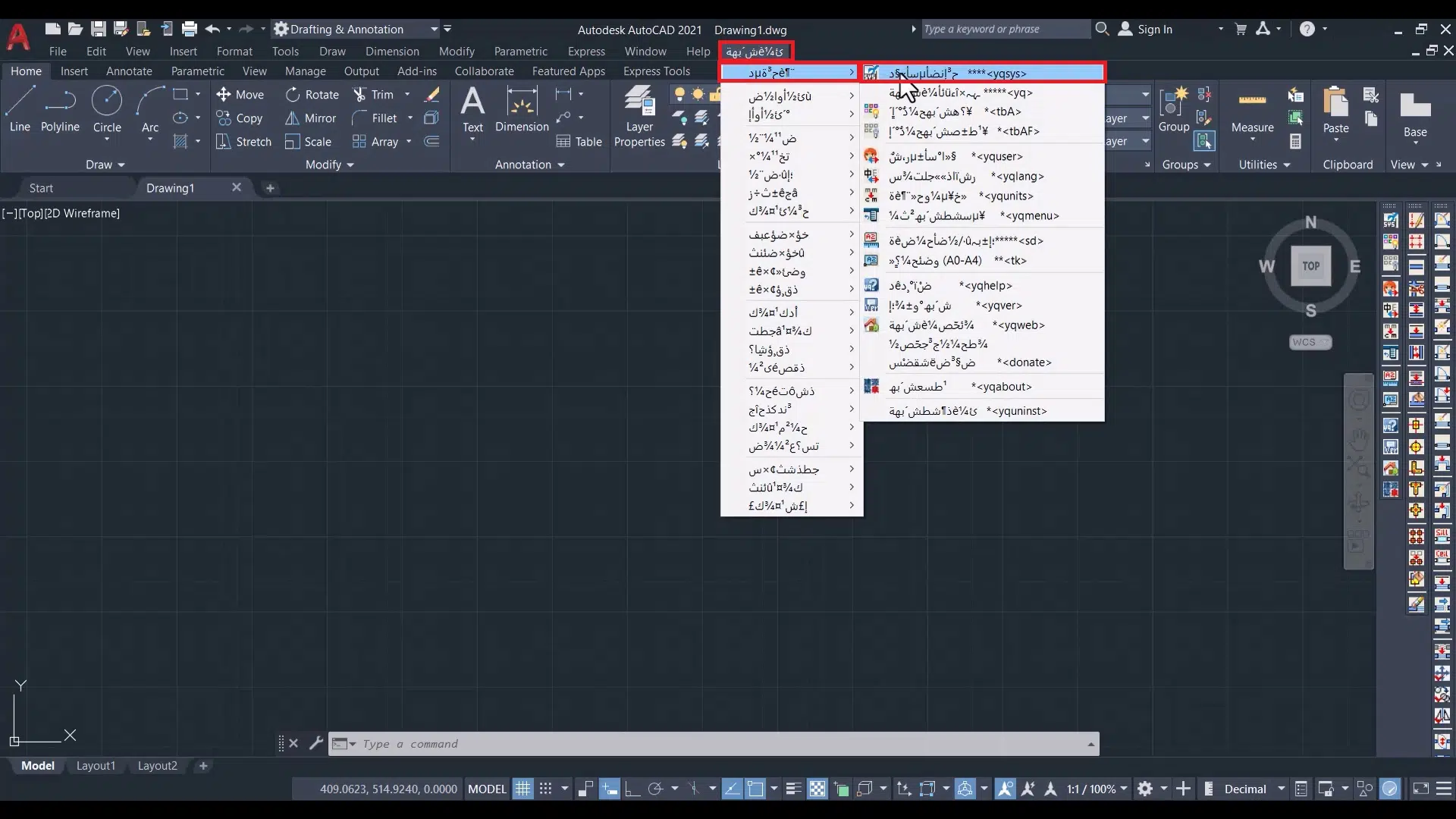The width and height of the screenshot is (1456, 819).
Task: Select the Line drawing tool
Action: [x=20, y=108]
